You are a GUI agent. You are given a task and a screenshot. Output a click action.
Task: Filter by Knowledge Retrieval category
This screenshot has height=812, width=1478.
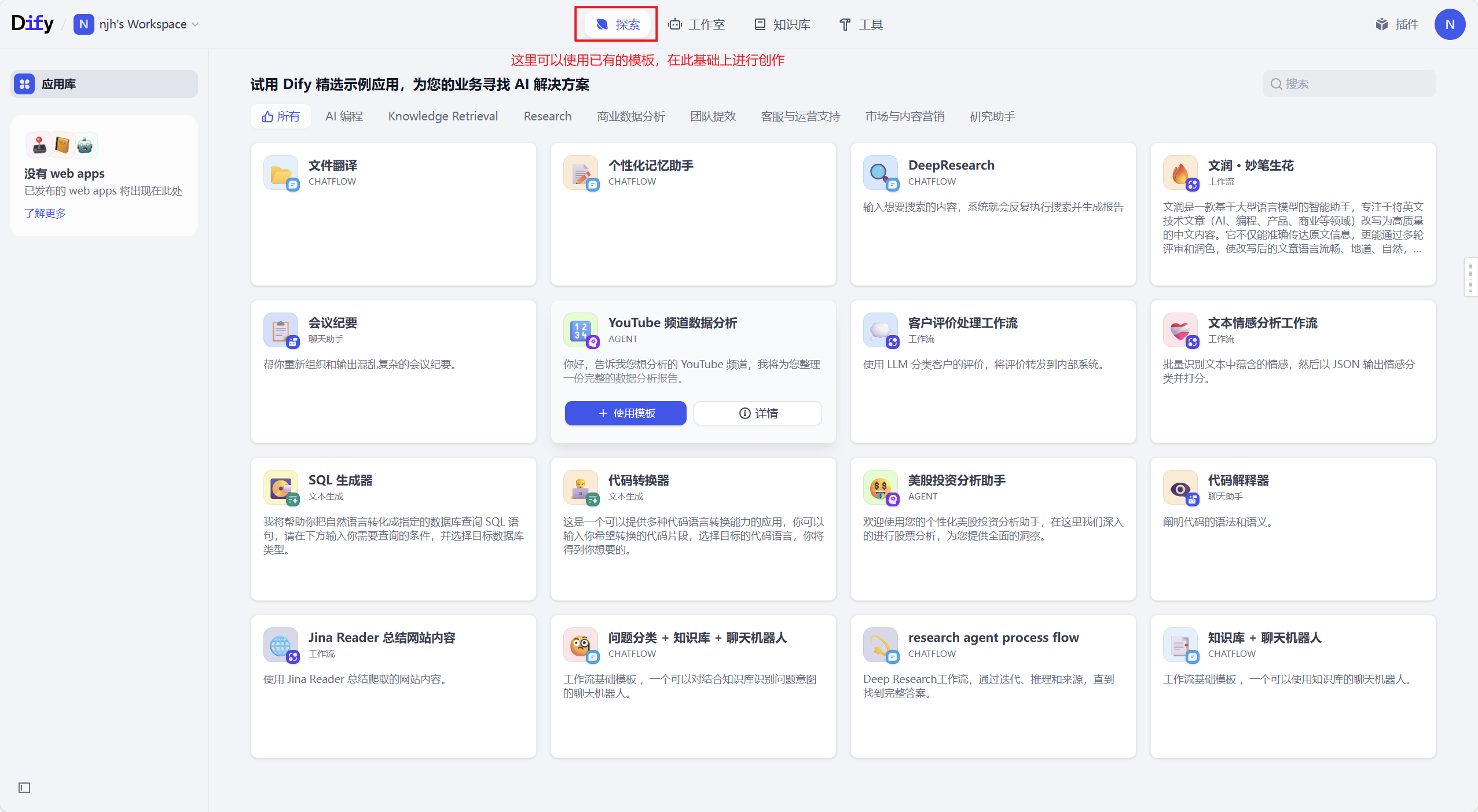(443, 116)
